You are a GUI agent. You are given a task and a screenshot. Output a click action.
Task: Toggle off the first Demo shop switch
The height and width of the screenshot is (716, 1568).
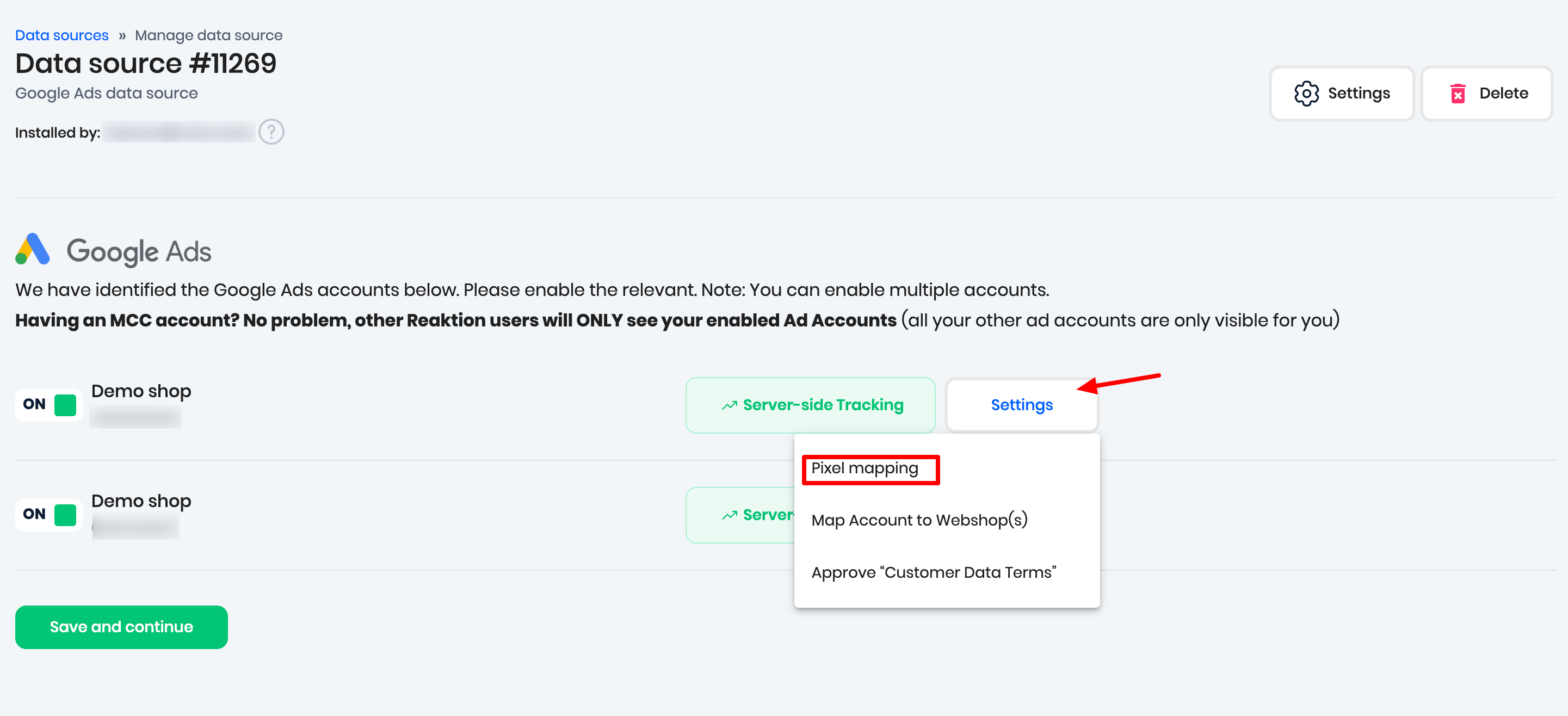tap(50, 405)
